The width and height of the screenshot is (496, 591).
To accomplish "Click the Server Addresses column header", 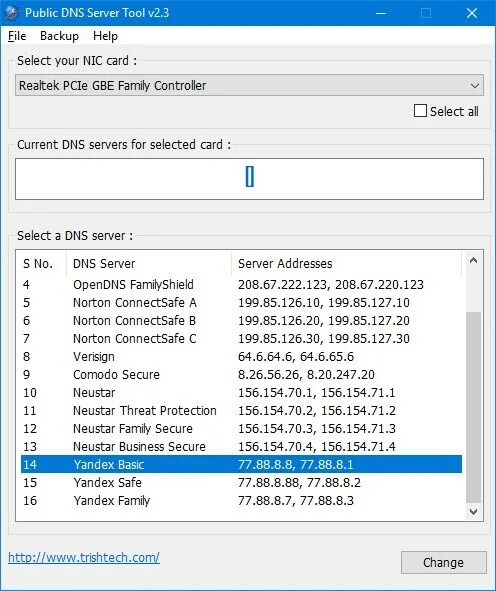I will click(346, 263).
